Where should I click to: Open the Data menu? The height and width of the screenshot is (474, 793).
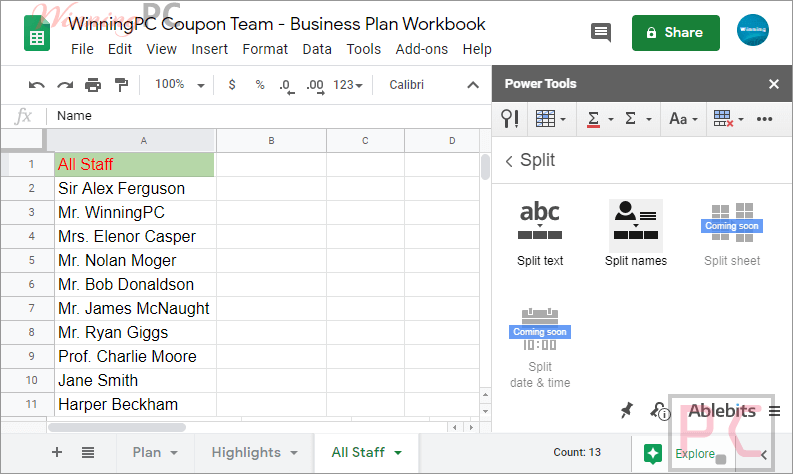(317, 49)
